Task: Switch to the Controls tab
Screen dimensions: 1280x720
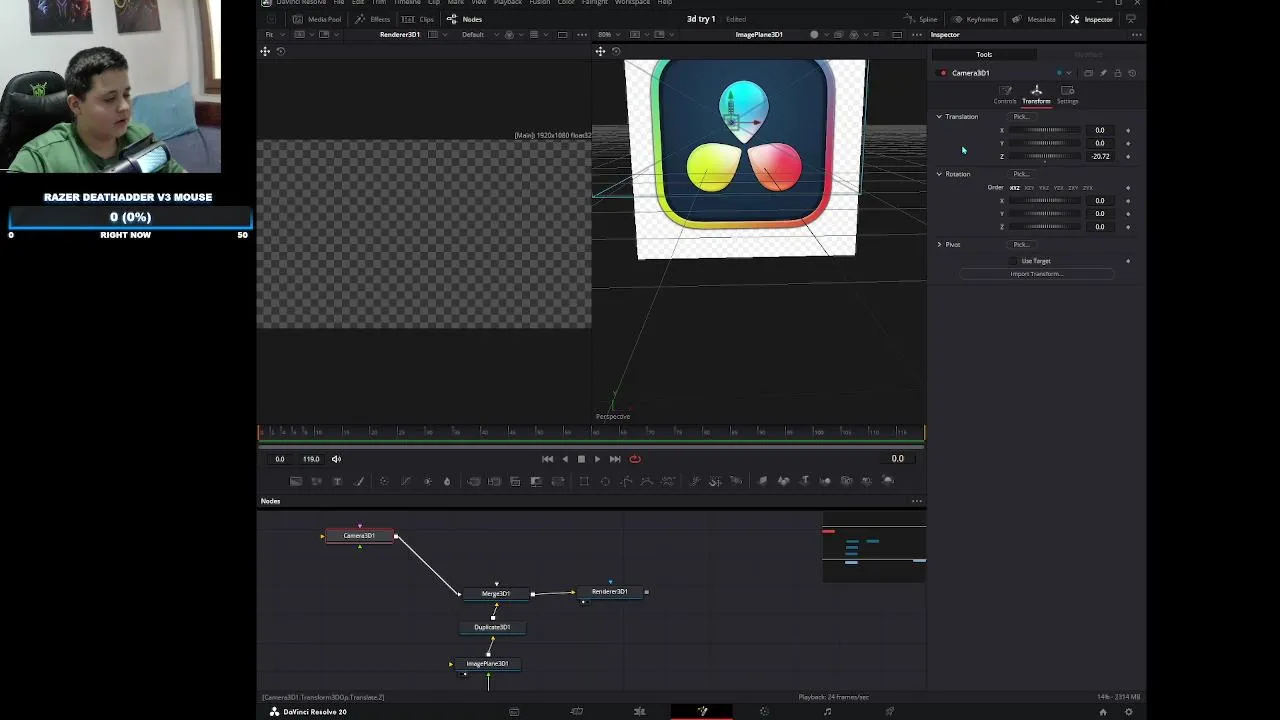Action: (x=1005, y=94)
